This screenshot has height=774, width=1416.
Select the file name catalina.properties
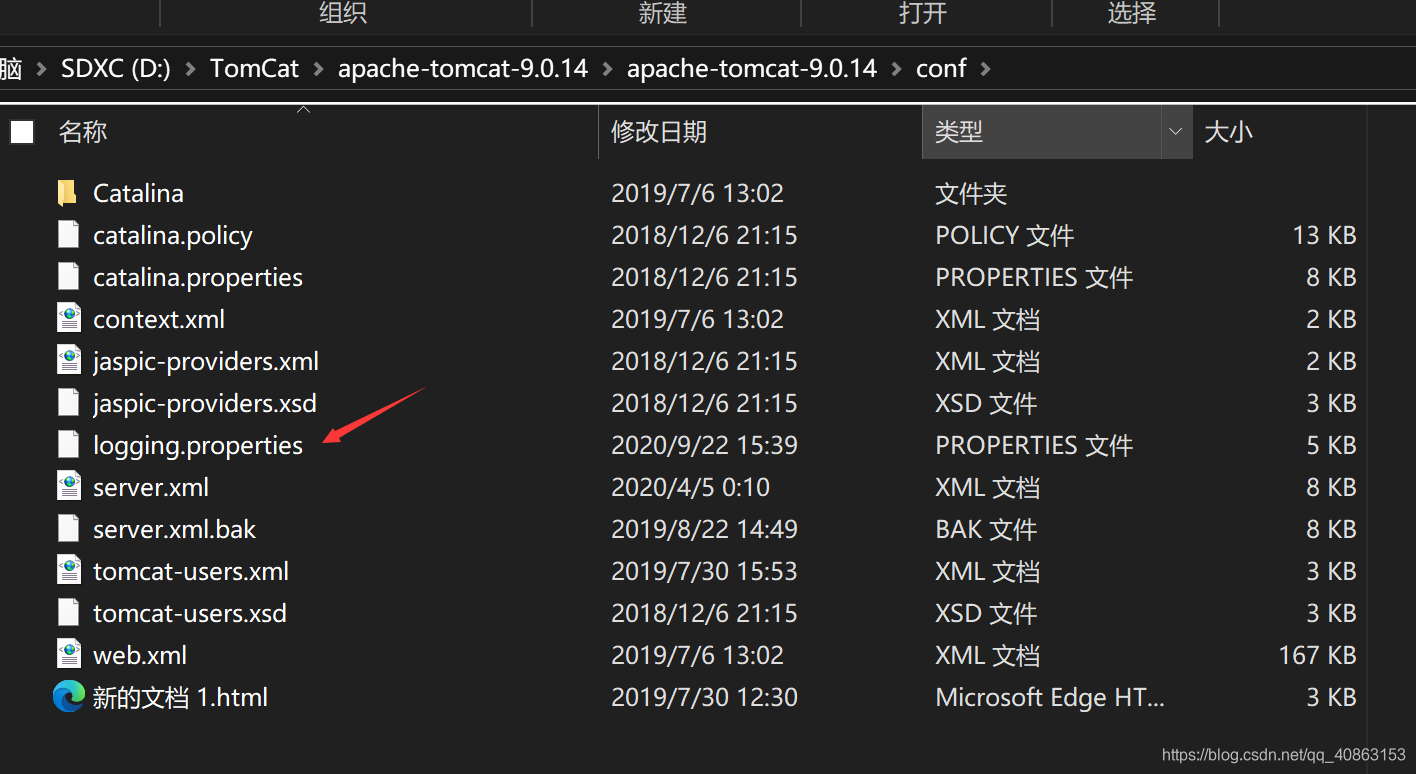tap(198, 277)
